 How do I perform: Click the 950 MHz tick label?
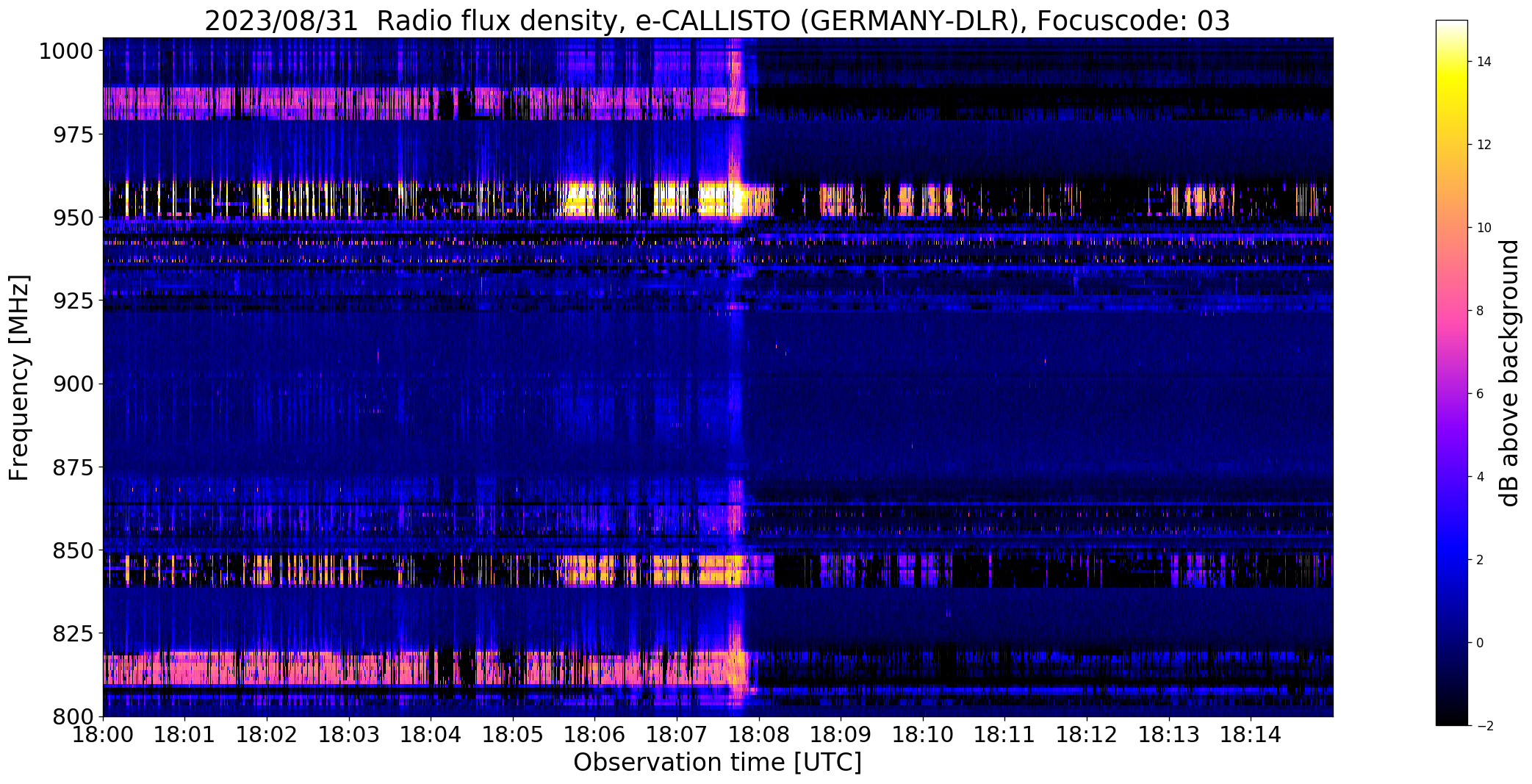click(72, 217)
